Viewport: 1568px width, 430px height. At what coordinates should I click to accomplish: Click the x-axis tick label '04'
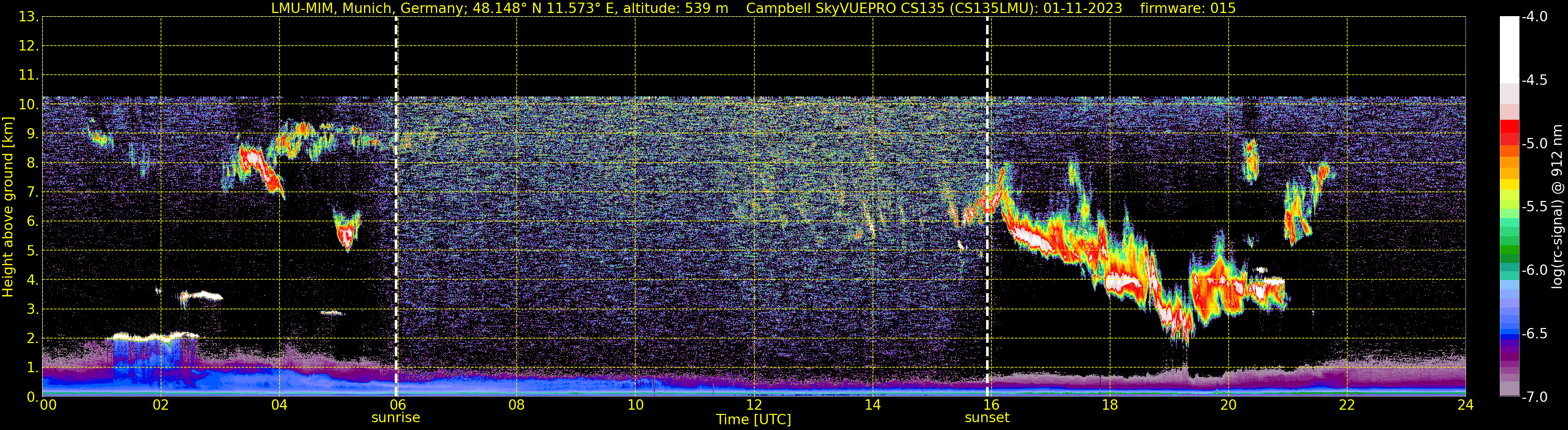click(x=279, y=405)
